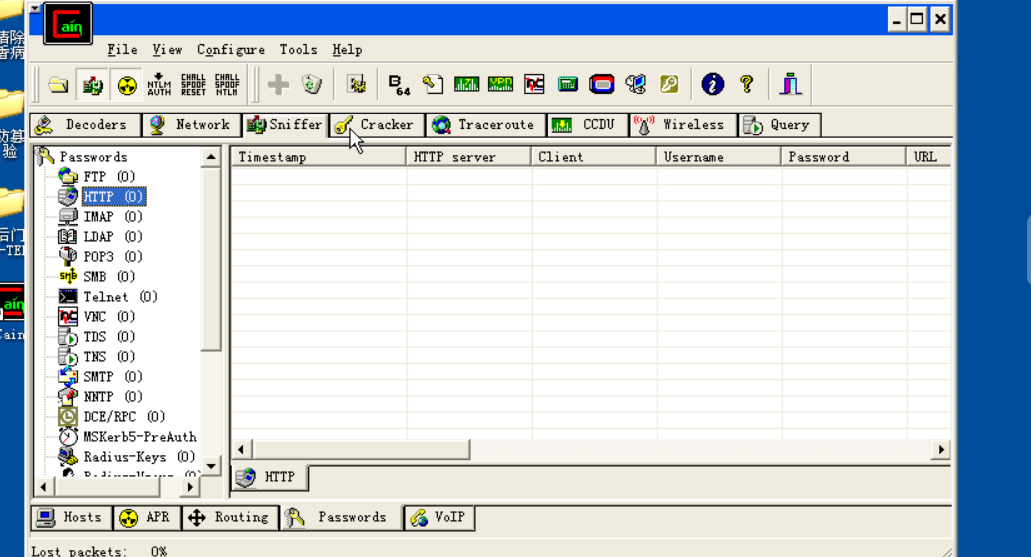Select DCE/RPC (0) in the tree

point(124,417)
